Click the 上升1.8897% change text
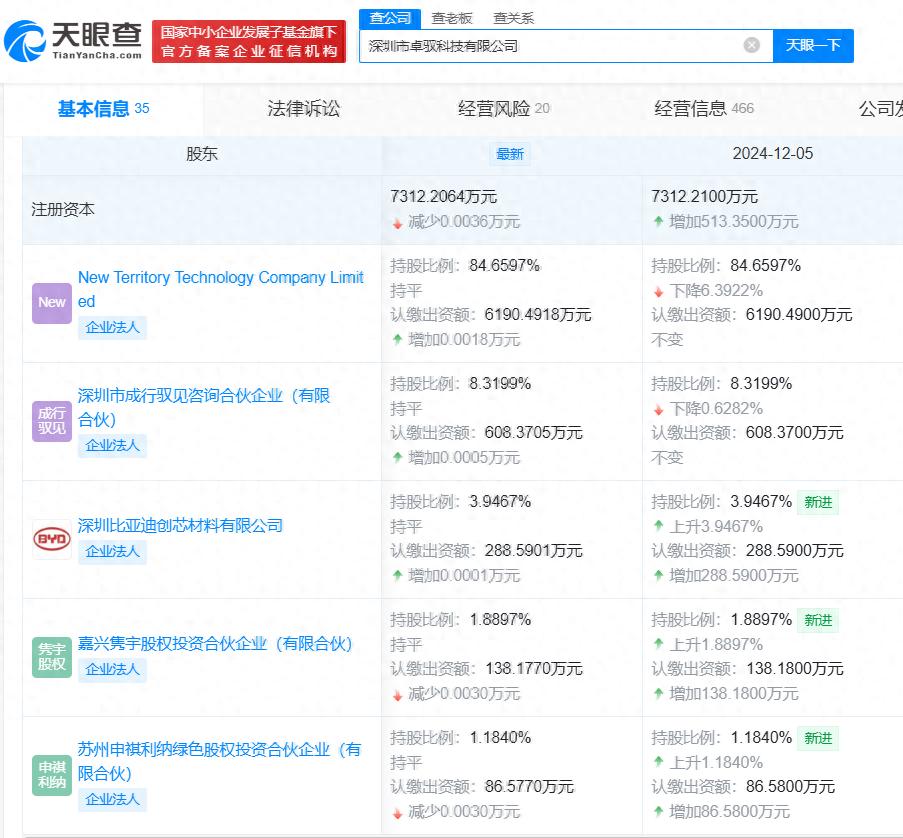The width and height of the screenshot is (903, 838). tap(716, 644)
